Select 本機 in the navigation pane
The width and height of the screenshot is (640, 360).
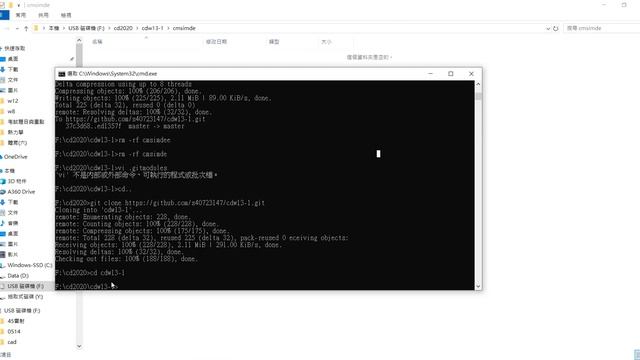pyautogui.click(x=9, y=171)
